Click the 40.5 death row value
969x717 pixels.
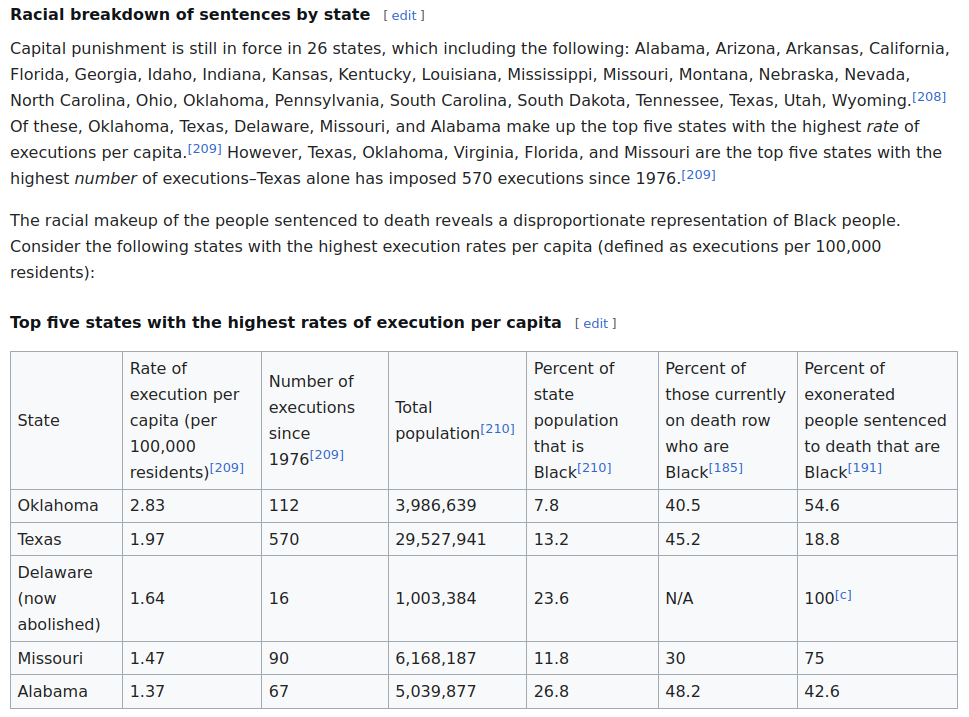pos(683,506)
